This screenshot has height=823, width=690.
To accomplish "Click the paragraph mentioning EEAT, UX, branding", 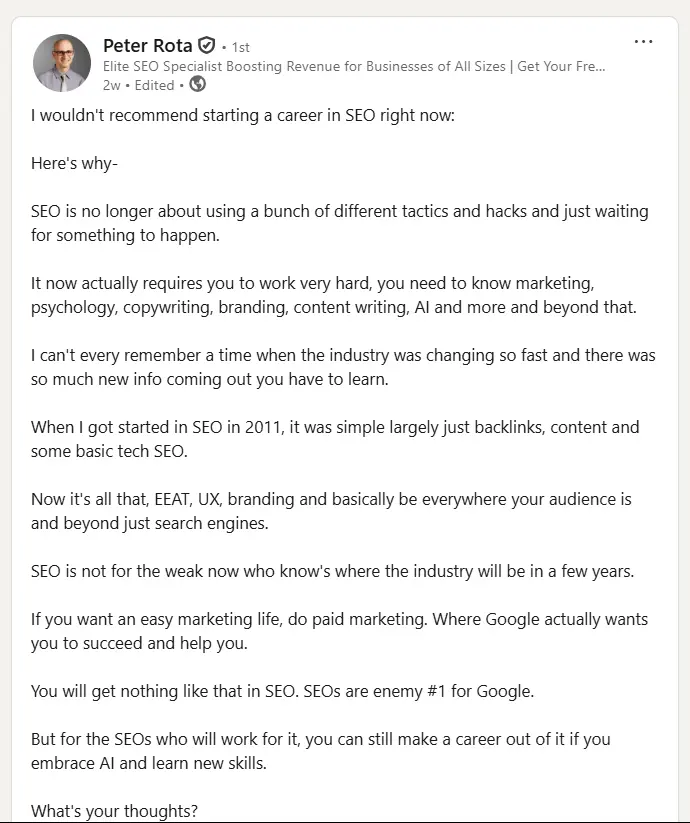I will click(331, 511).
